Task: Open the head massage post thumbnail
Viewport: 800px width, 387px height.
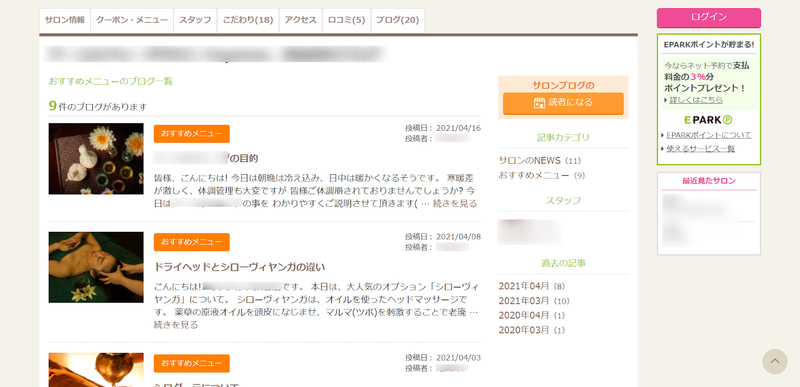Action: pos(96,267)
